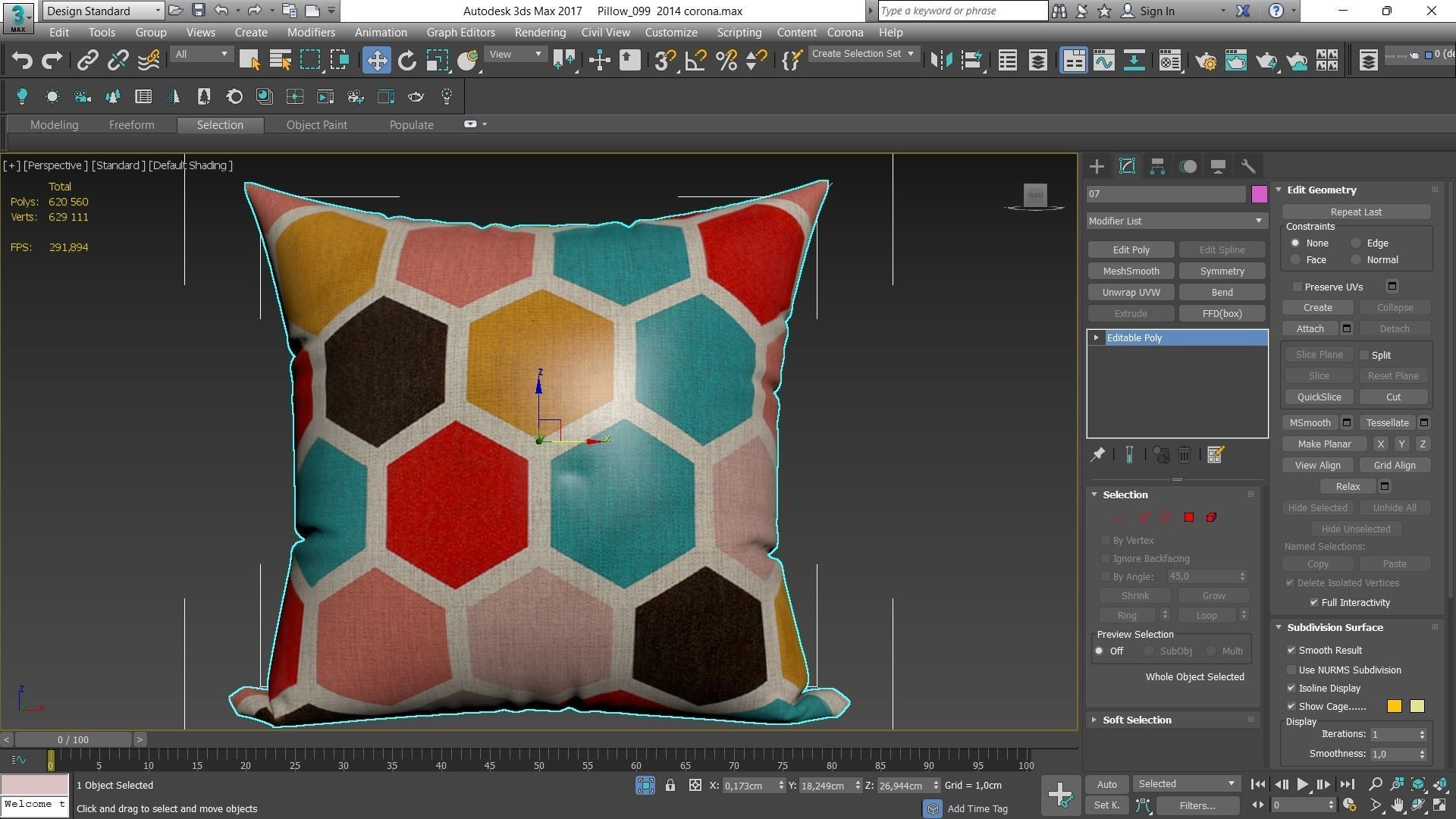Viewport: 1456px width, 819px height.
Task: Switch to the Hierarchy command panel
Action: click(x=1157, y=166)
